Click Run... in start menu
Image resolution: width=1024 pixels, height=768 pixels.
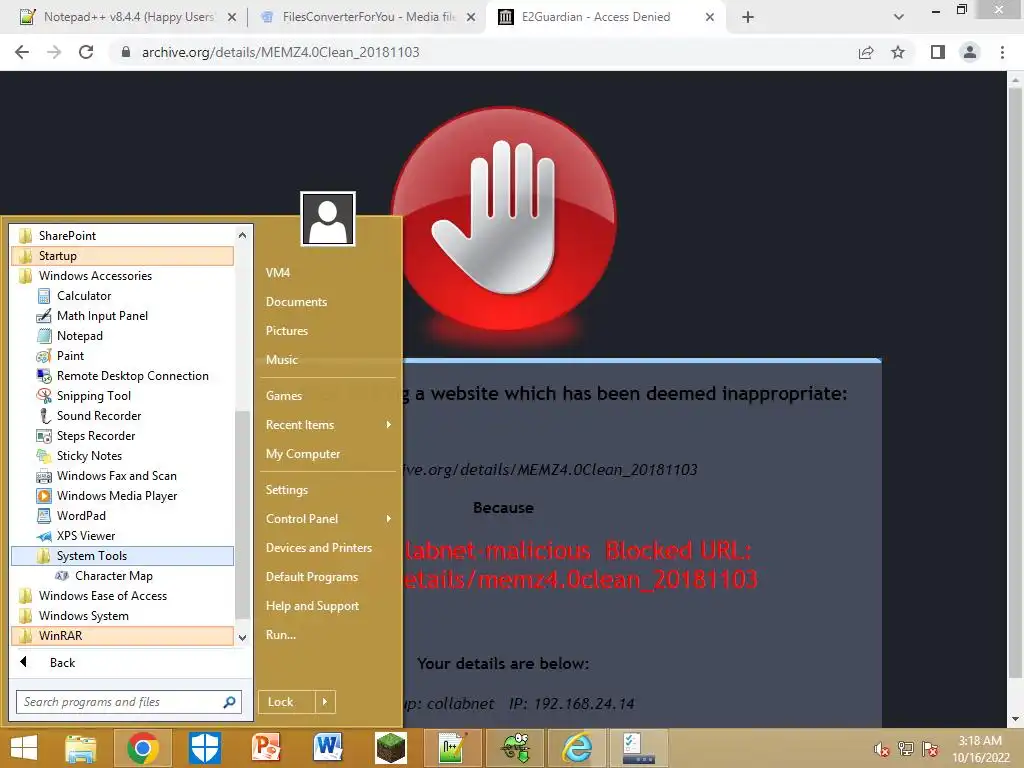(x=280, y=635)
